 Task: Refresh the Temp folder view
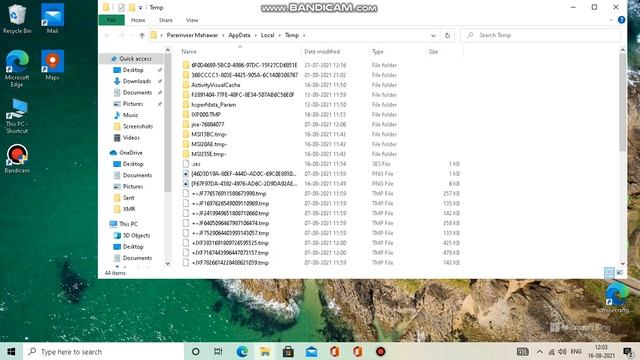(447, 36)
